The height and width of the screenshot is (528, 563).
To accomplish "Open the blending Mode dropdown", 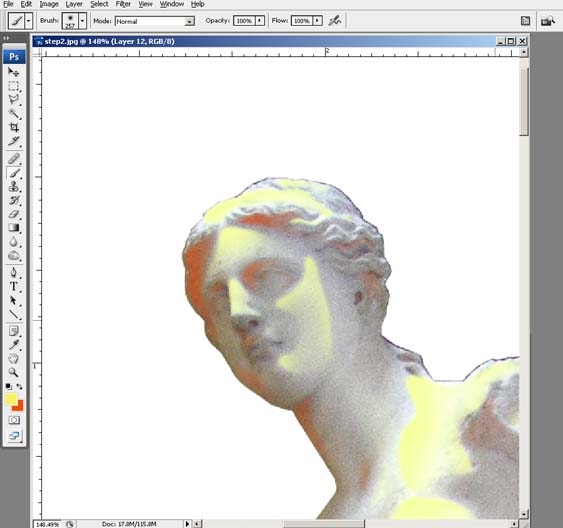I will pyautogui.click(x=189, y=22).
